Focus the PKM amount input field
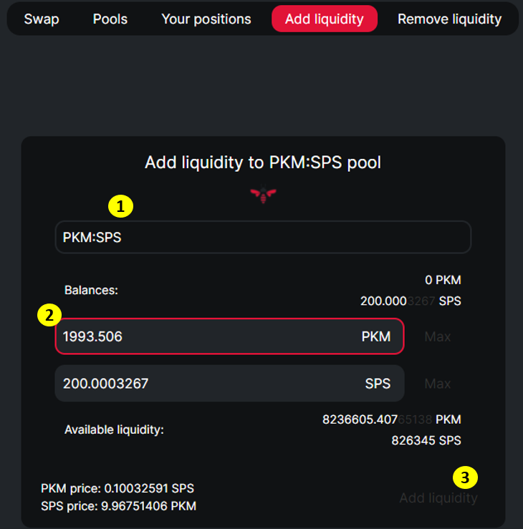Viewport: 523px width, 529px height. click(x=229, y=336)
